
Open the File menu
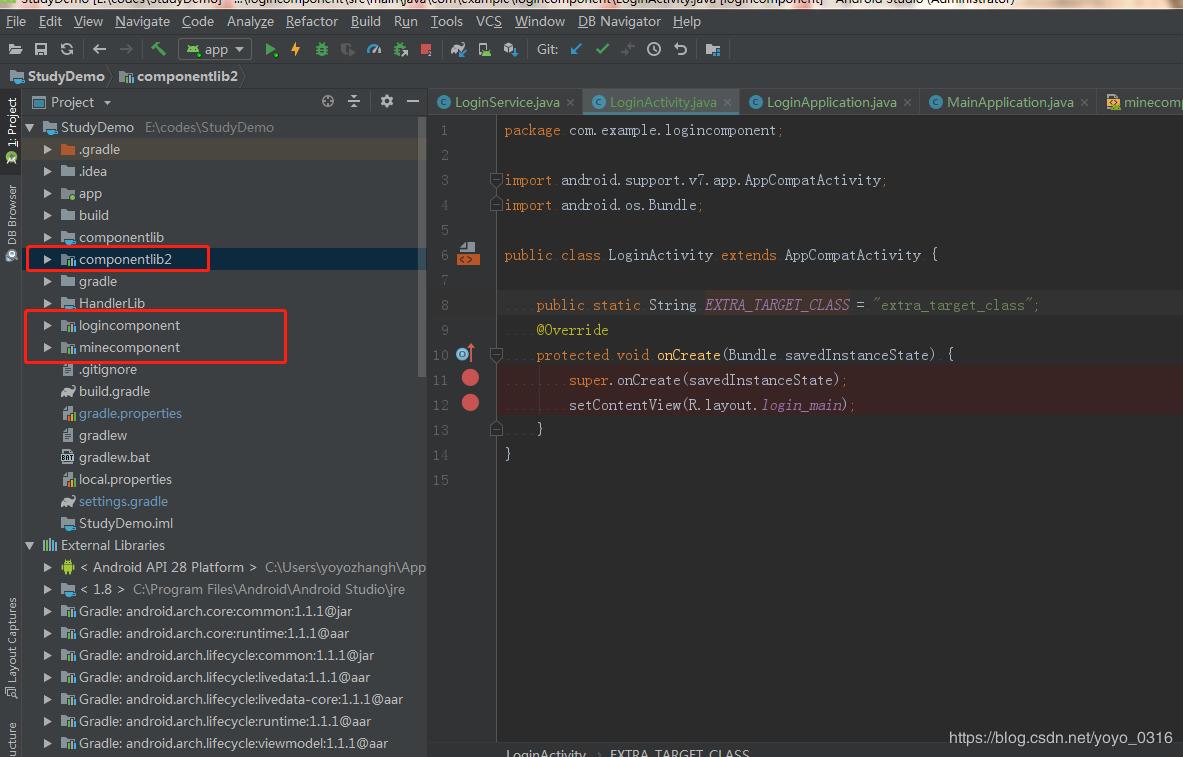[16, 21]
